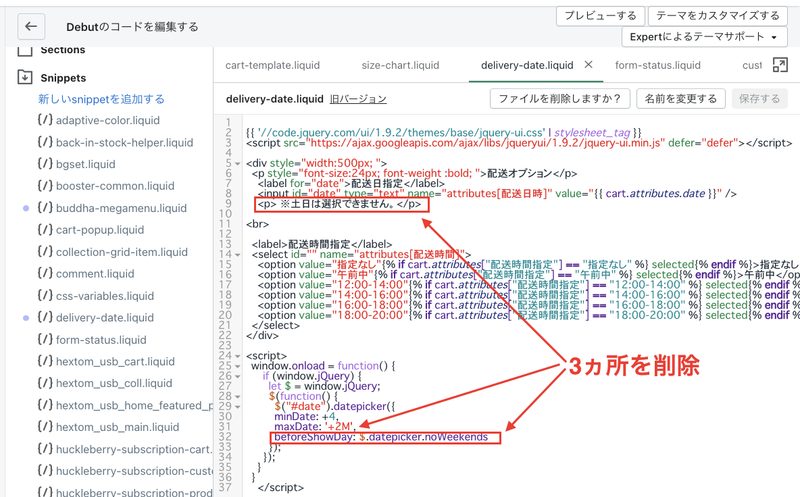This screenshot has height=497, width=800.
Task: Switch to the partially visible cust tab
Action: click(753, 65)
